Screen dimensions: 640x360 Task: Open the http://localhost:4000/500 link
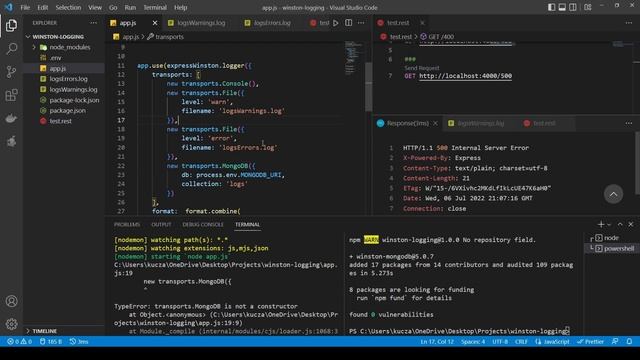coord(465,76)
